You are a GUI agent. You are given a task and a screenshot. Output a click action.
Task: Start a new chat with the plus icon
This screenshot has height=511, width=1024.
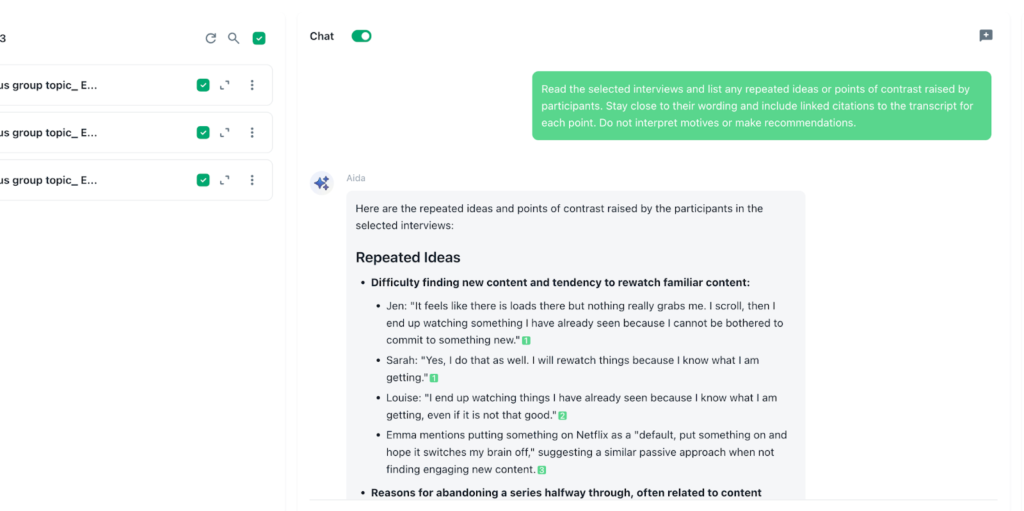(985, 36)
